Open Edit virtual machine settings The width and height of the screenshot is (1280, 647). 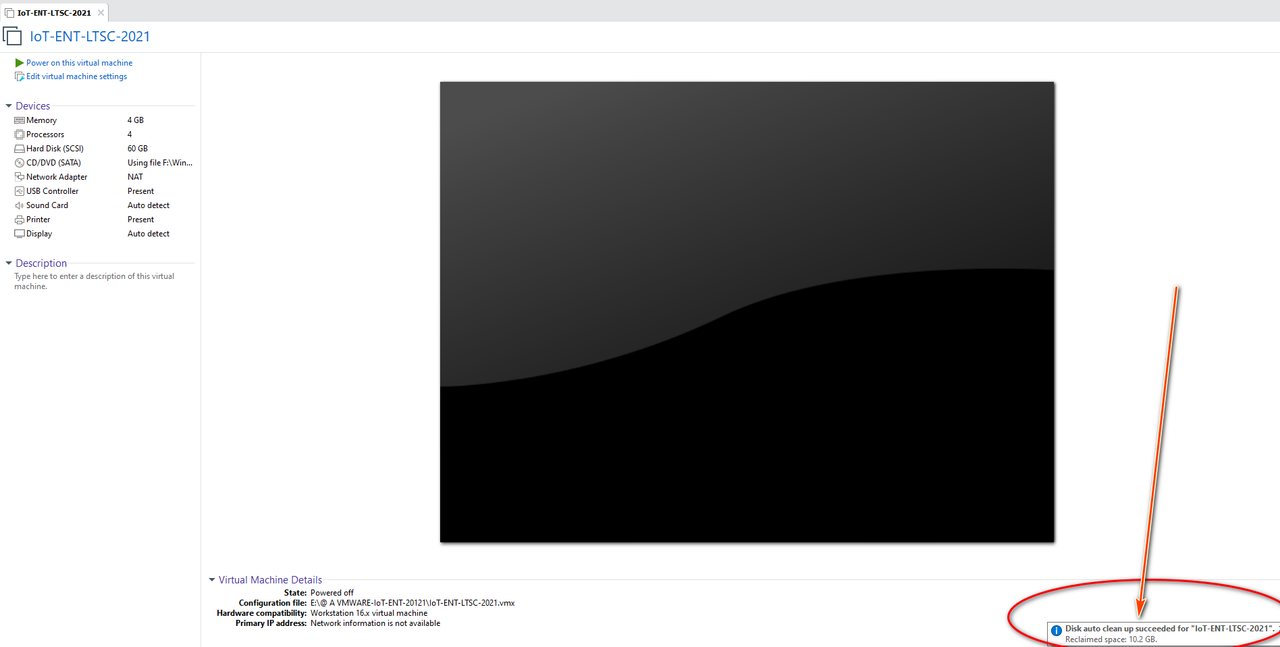[x=77, y=76]
